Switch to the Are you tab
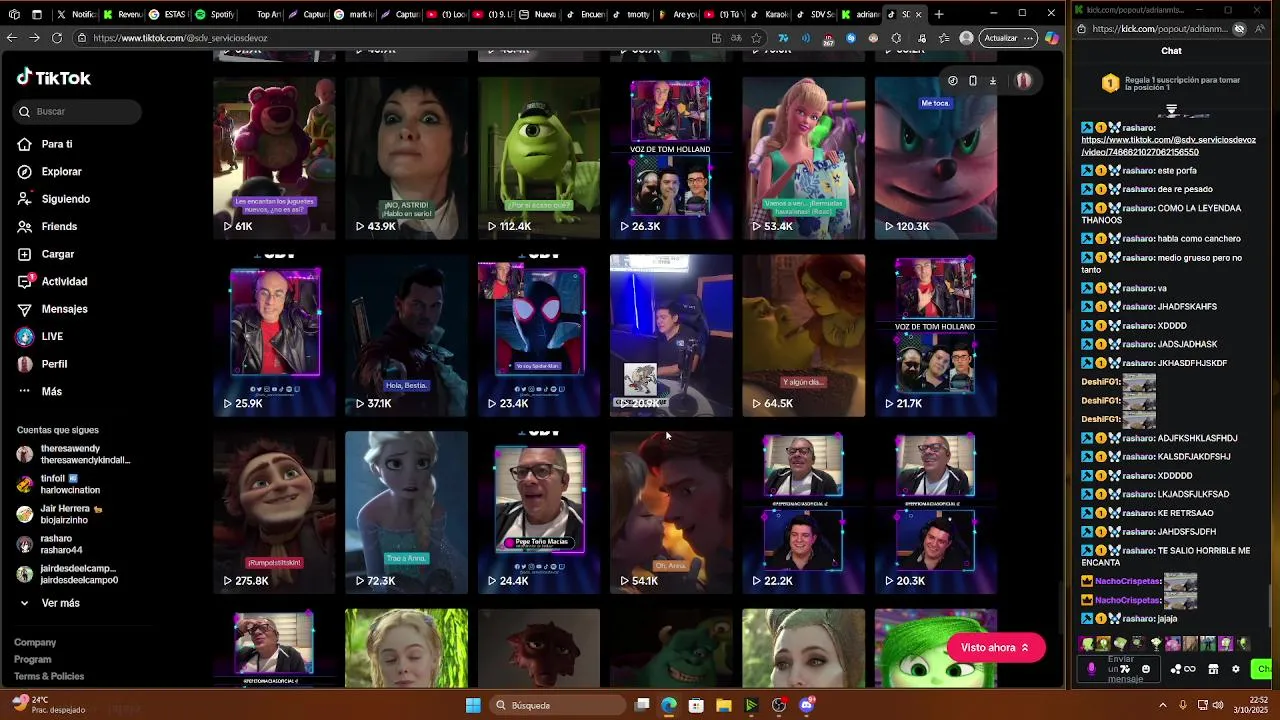This screenshot has width=1280, height=720. click(675, 14)
